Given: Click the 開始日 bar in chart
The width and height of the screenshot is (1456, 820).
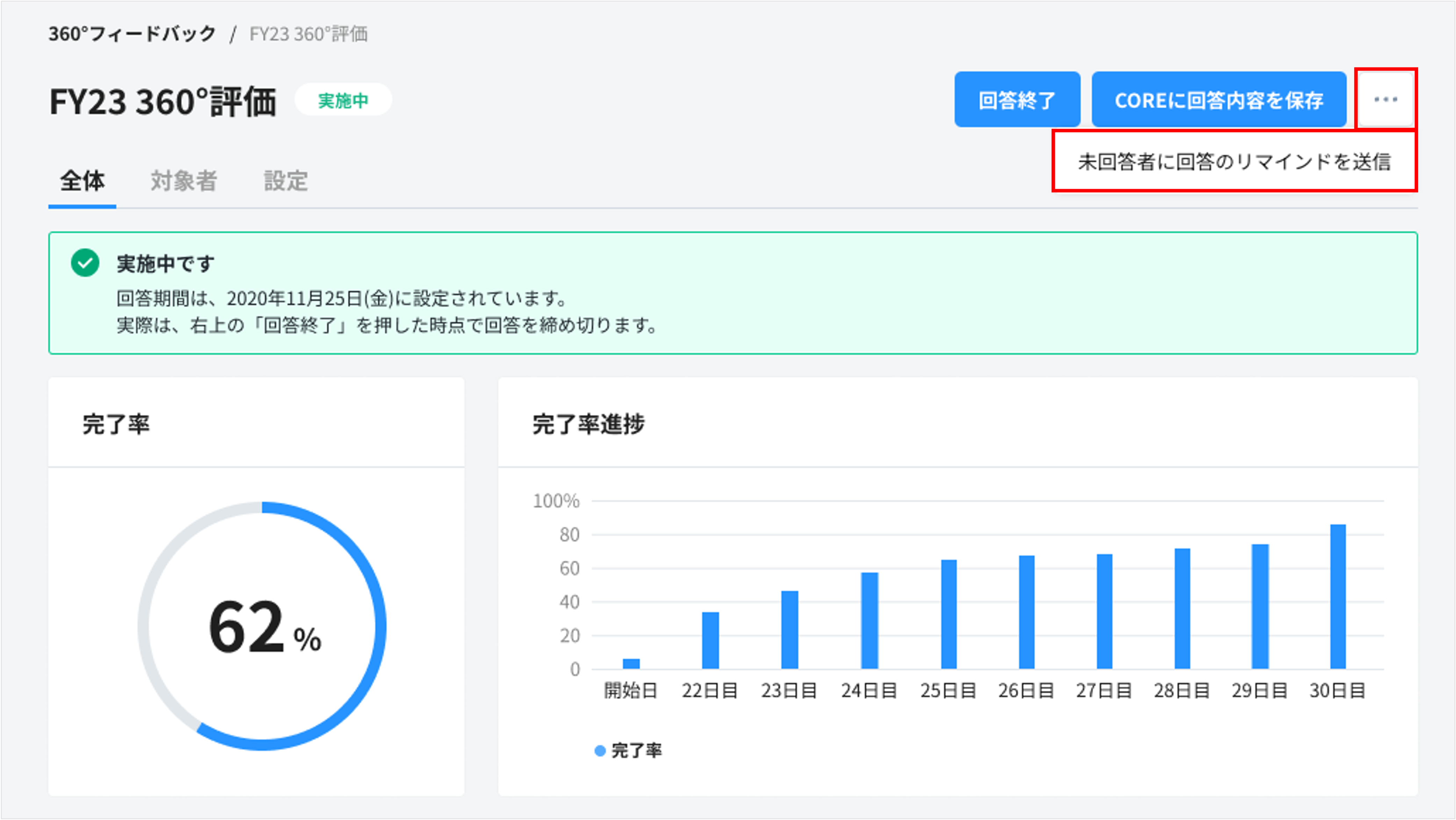Looking at the screenshot, I should pos(631,663).
